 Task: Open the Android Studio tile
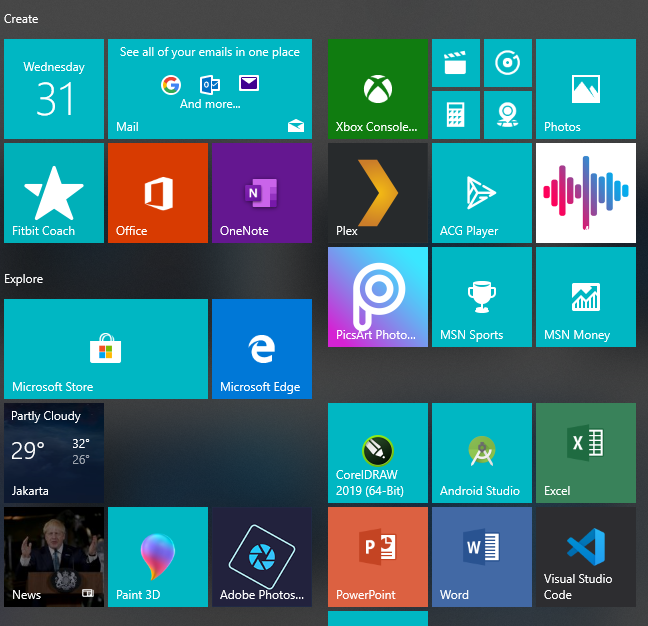482,453
